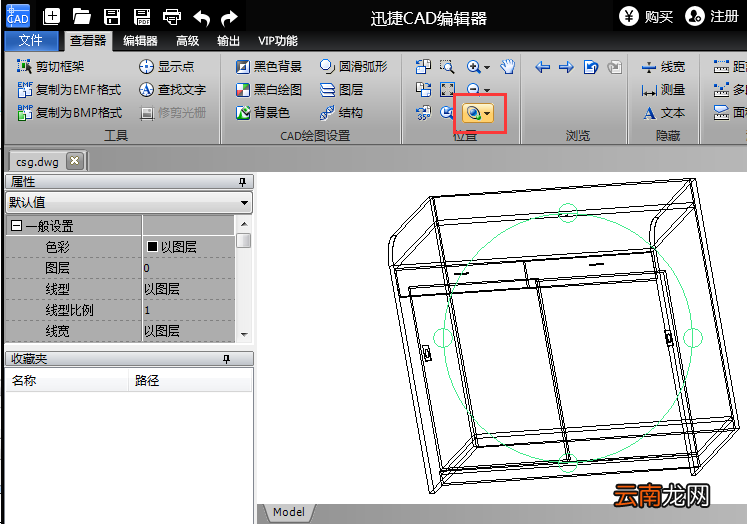The height and width of the screenshot is (524, 747).
Task: Toggle 显示点 show points
Action: coord(167,66)
